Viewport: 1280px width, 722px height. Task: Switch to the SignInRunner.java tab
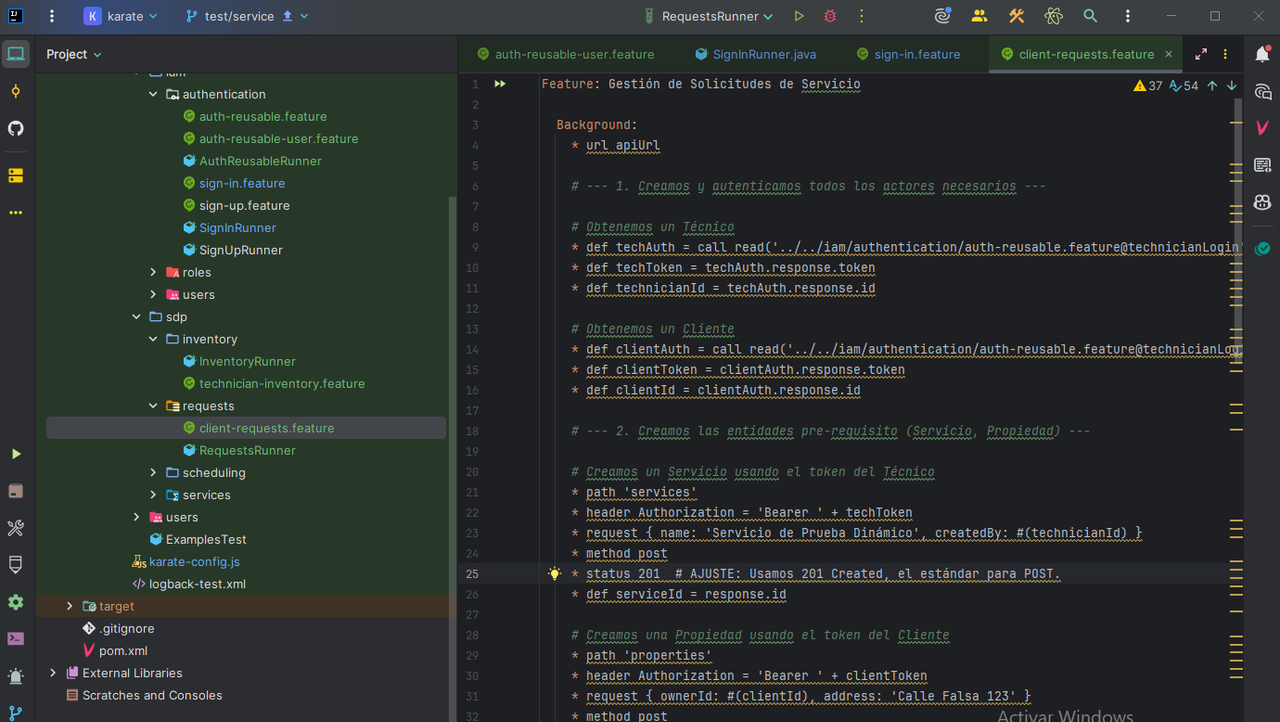[x=764, y=54]
